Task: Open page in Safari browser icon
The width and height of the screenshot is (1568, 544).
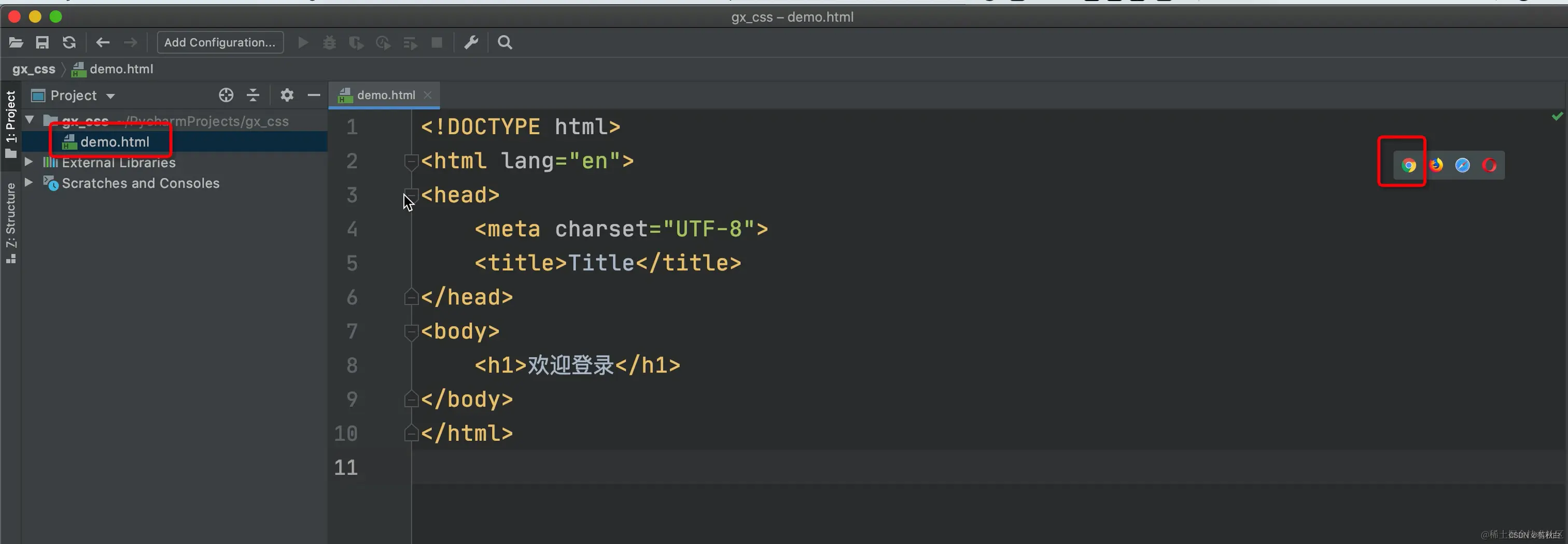Action: (x=1463, y=165)
